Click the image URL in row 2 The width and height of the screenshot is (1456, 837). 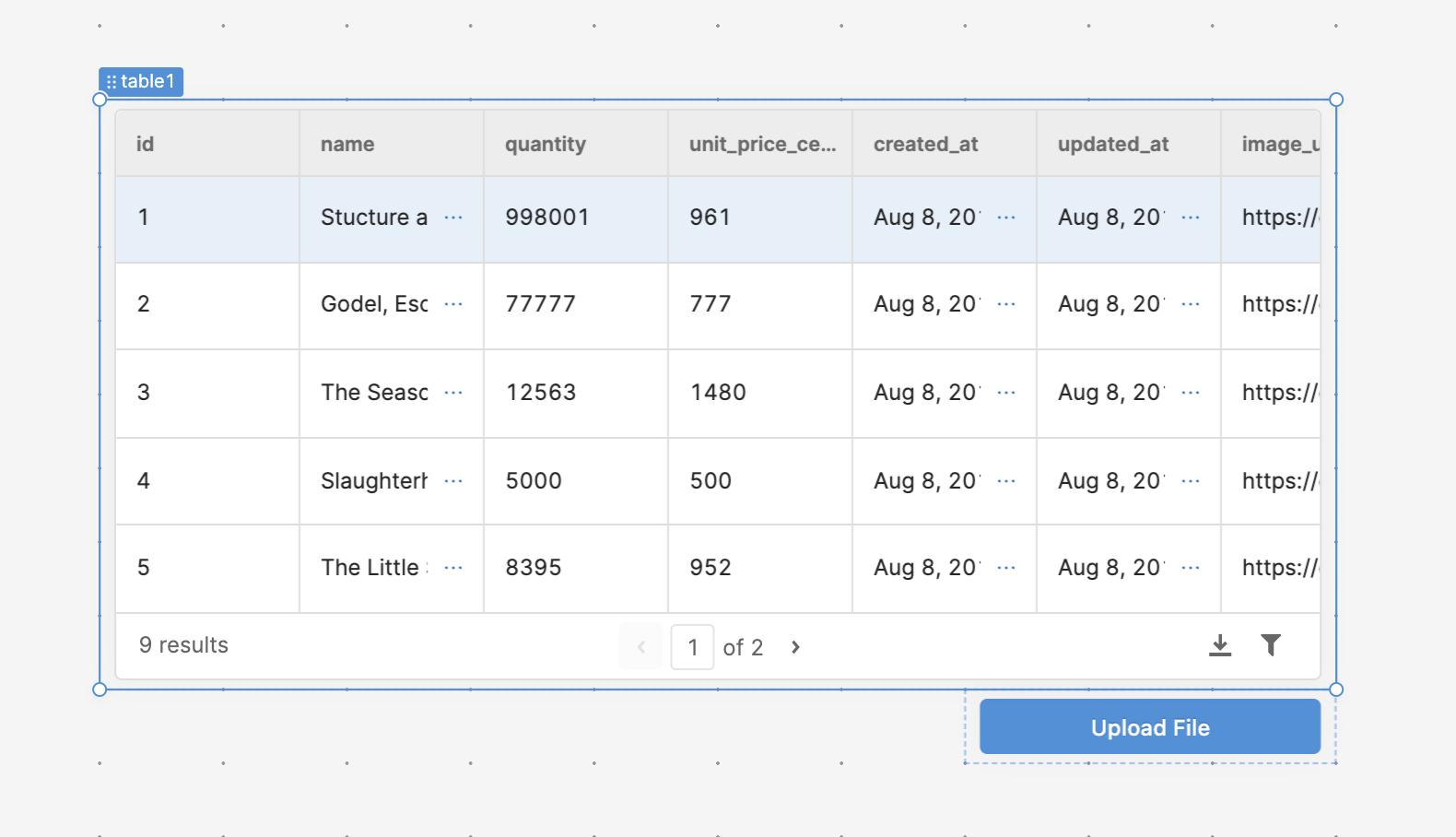pyautogui.click(x=1279, y=304)
